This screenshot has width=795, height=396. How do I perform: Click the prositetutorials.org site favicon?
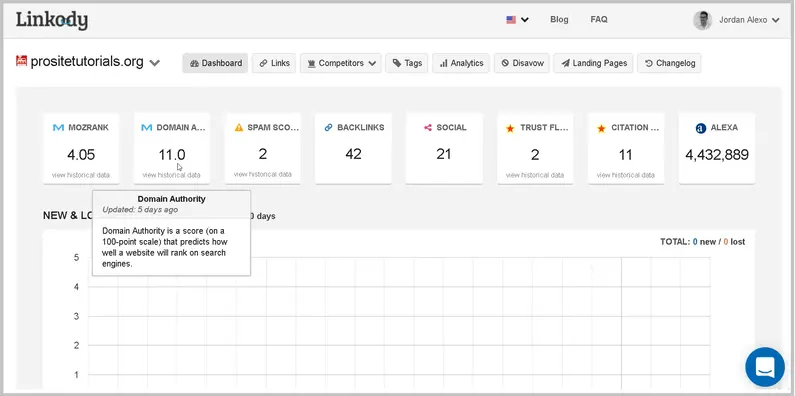click(21, 61)
